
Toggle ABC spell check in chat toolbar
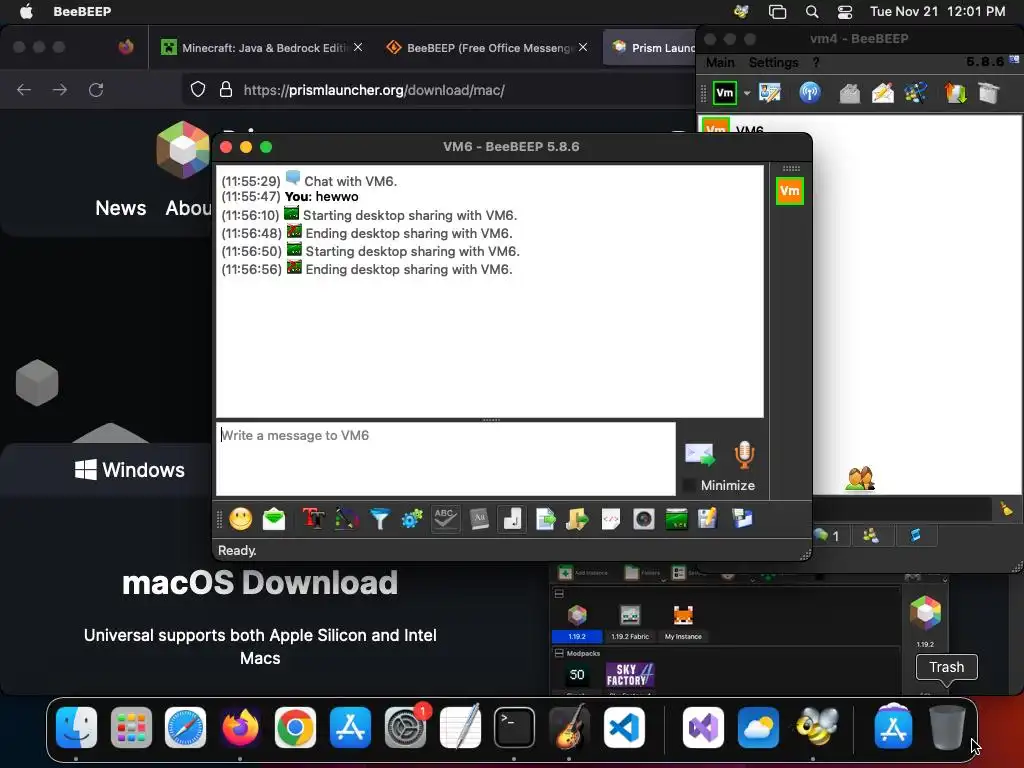point(445,520)
